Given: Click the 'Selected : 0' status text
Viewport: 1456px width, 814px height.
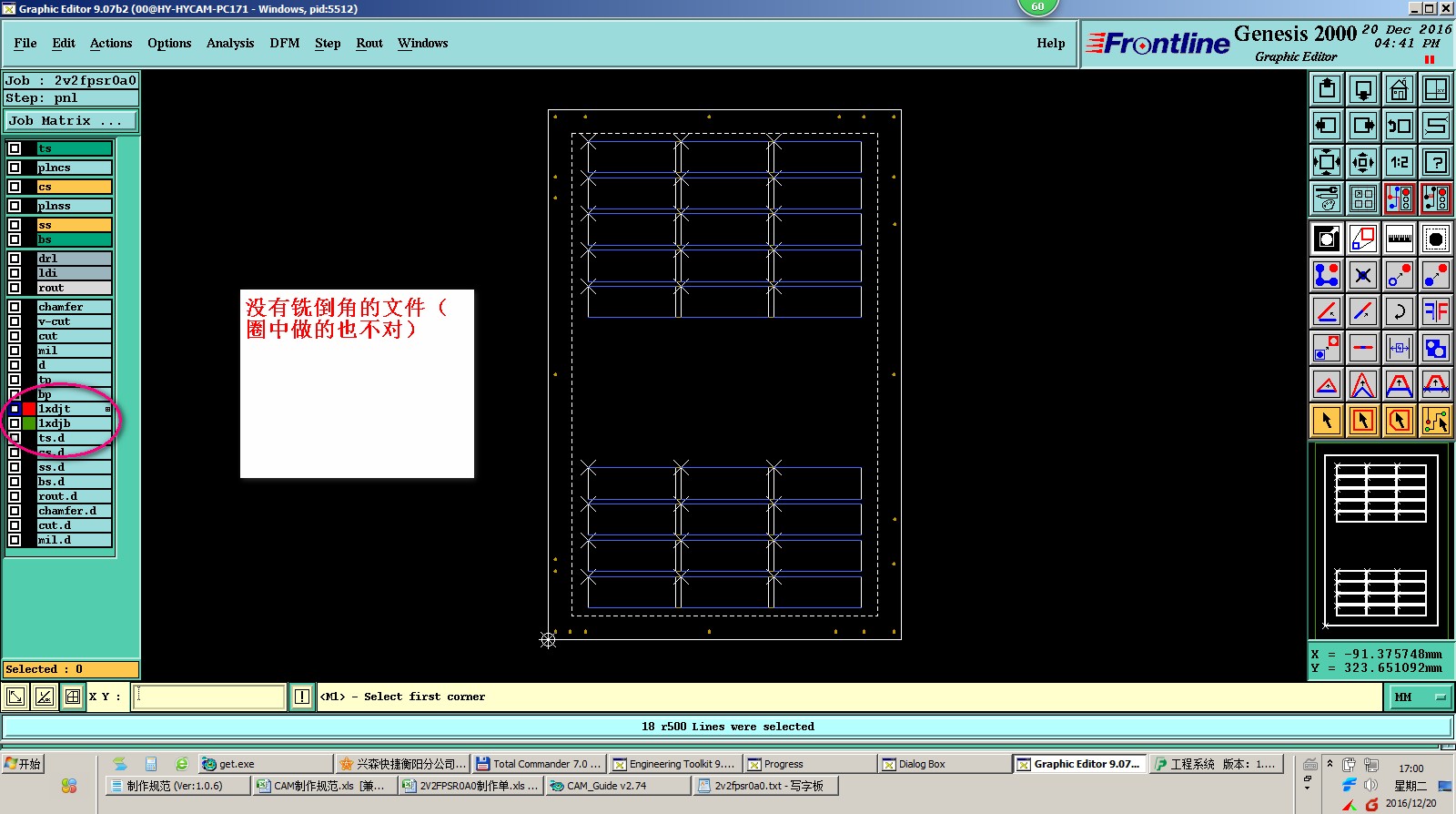Looking at the screenshot, I should point(44,669).
